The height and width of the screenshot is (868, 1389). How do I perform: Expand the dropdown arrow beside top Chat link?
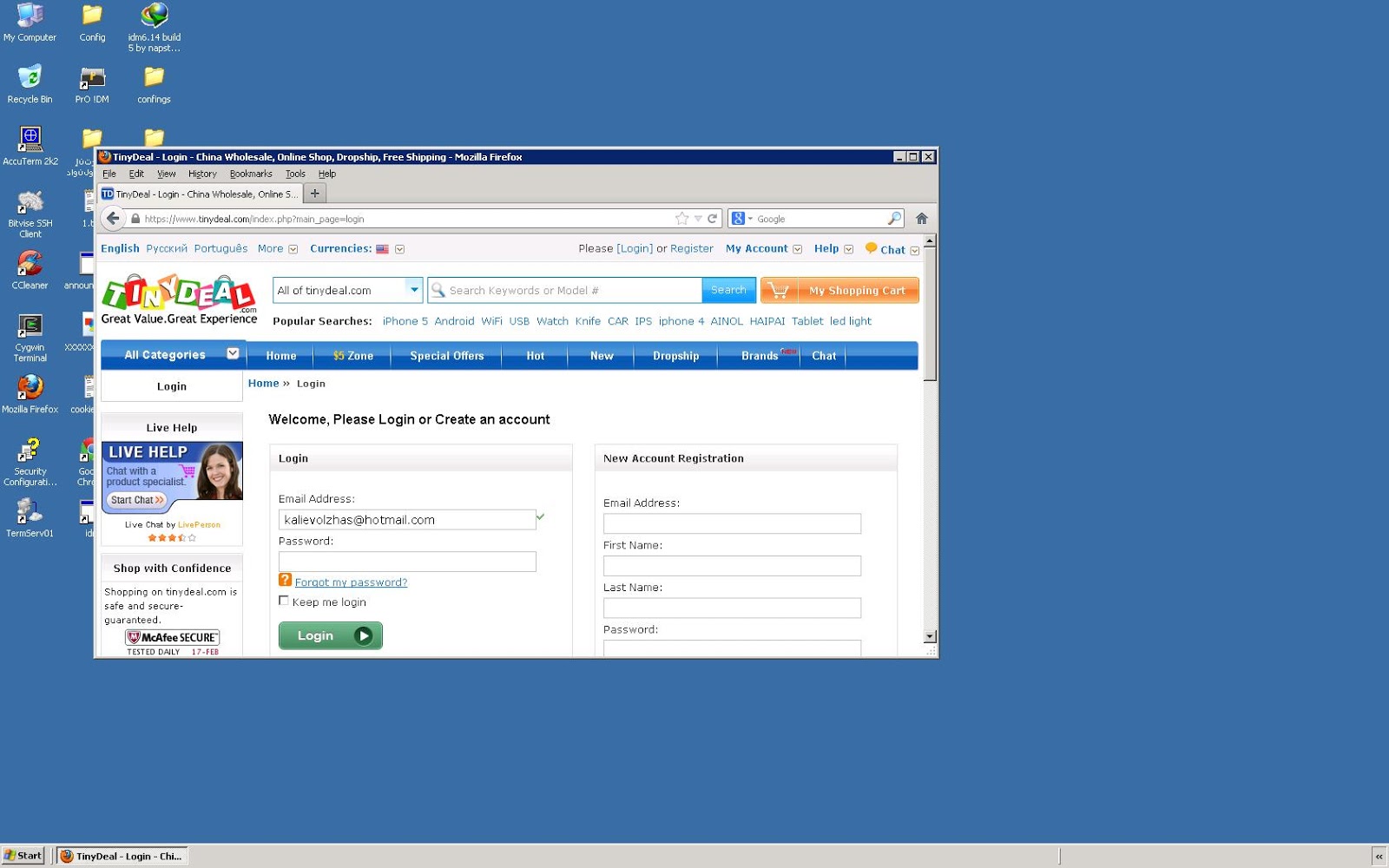[914, 250]
